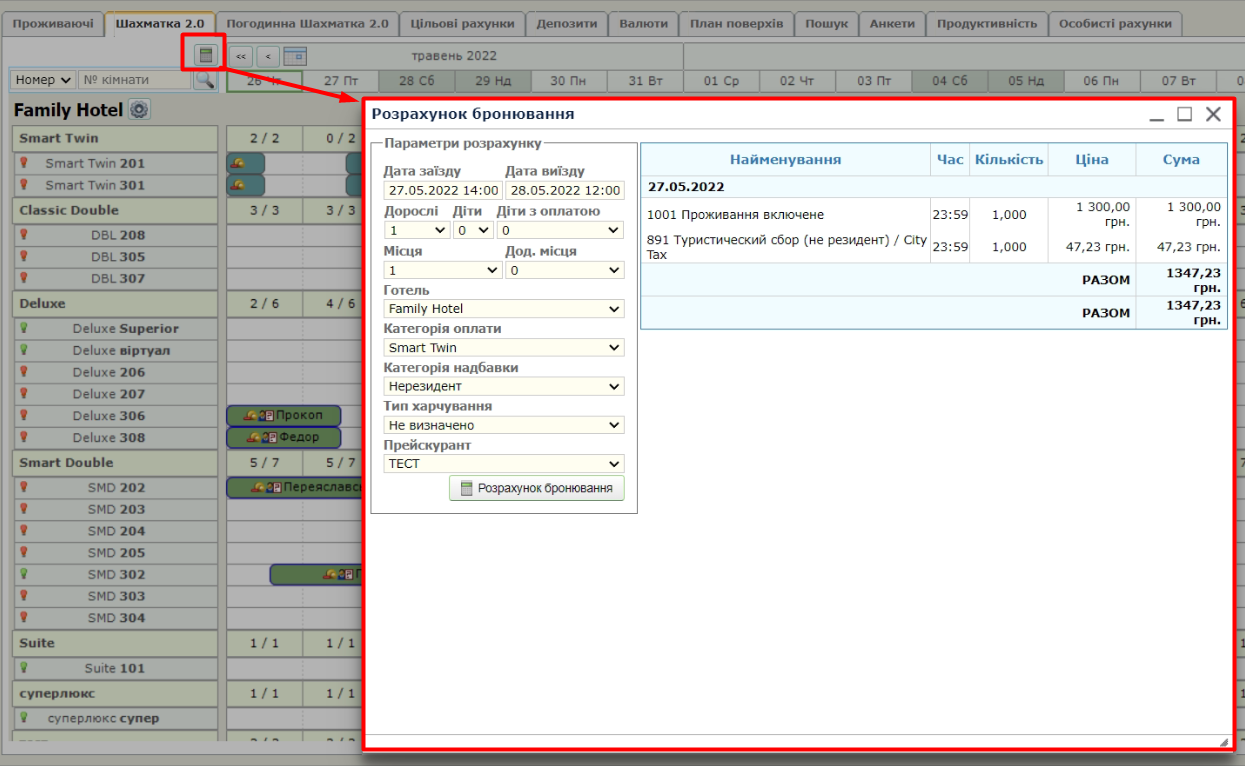Image resolution: width=1245 pixels, height=766 pixels.
Task: Open the План поверхів tab
Action: (737, 23)
